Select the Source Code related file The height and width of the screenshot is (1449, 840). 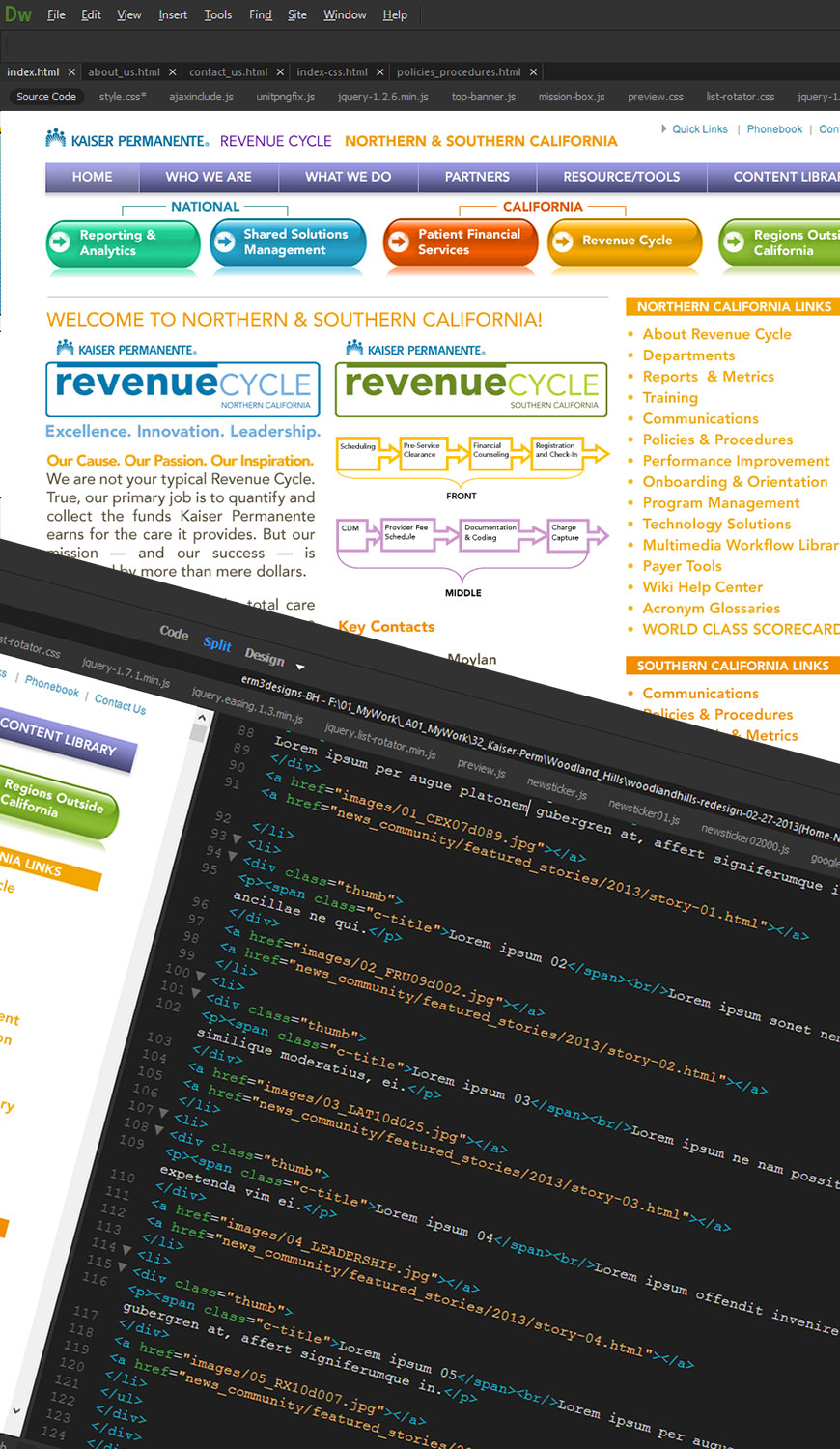(x=45, y=97)
